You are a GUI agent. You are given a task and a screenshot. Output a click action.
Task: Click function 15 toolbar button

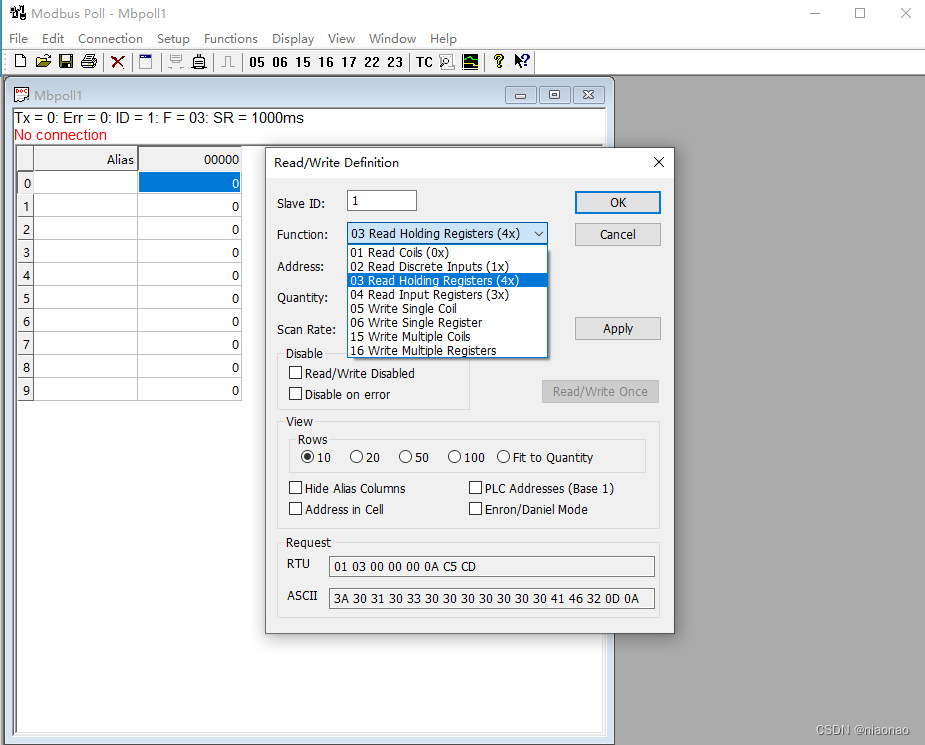point(303,62)
